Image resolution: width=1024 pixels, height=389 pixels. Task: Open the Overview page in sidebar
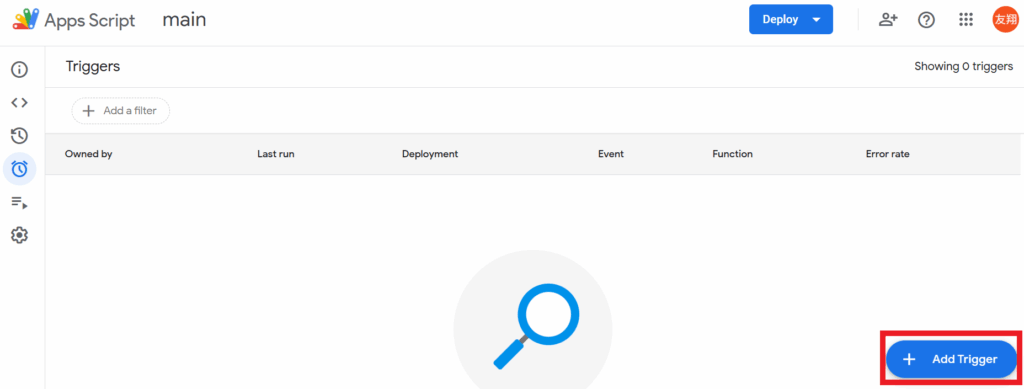20,69
